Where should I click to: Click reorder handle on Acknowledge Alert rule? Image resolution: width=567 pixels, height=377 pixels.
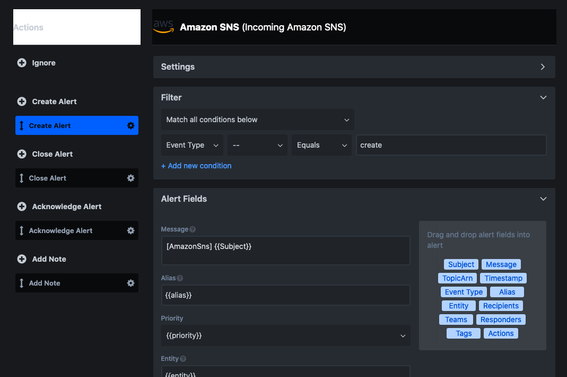[x=21, y=230]
